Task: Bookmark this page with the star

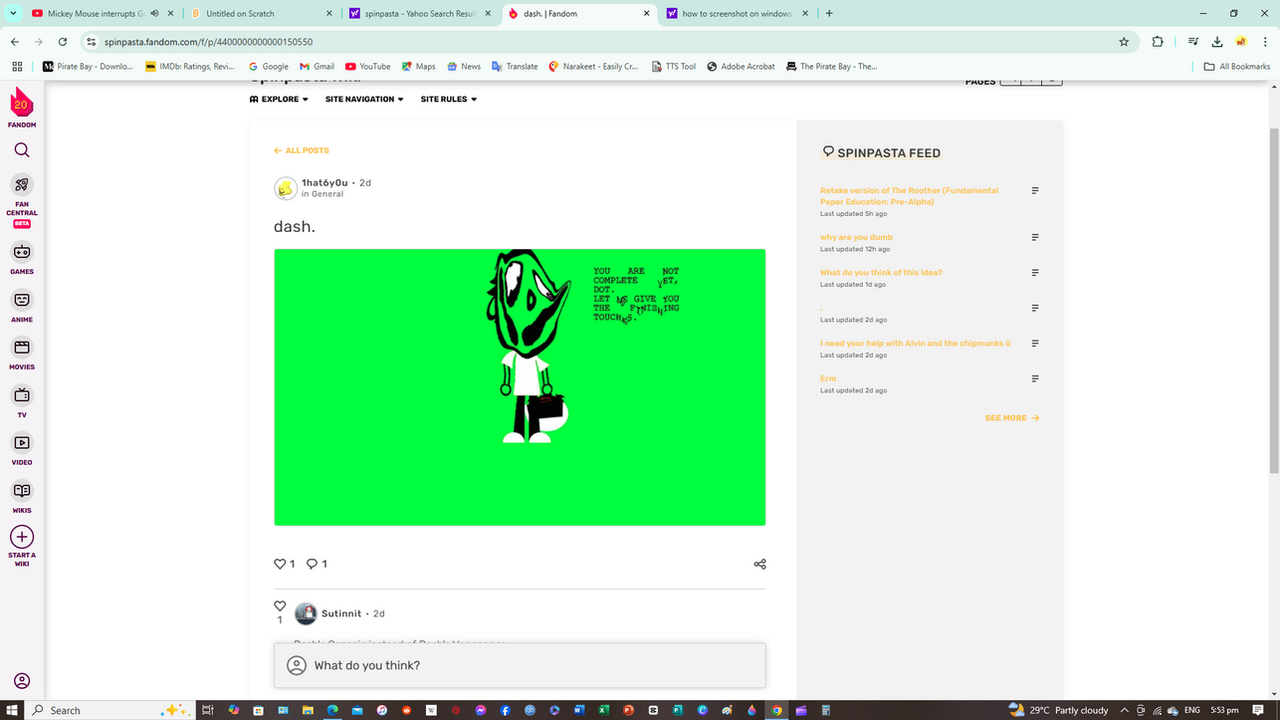Action: (1124, 42)
